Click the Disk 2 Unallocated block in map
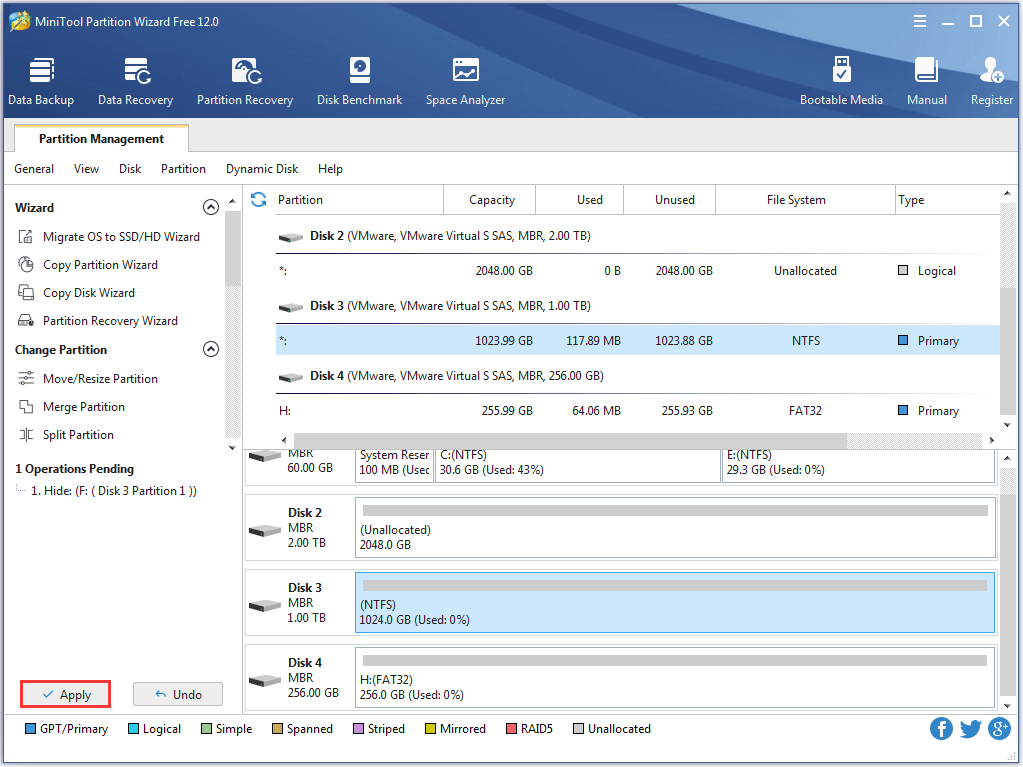Image resolution: width=1023 pixels, height=767 pixels. coord(675,528)
